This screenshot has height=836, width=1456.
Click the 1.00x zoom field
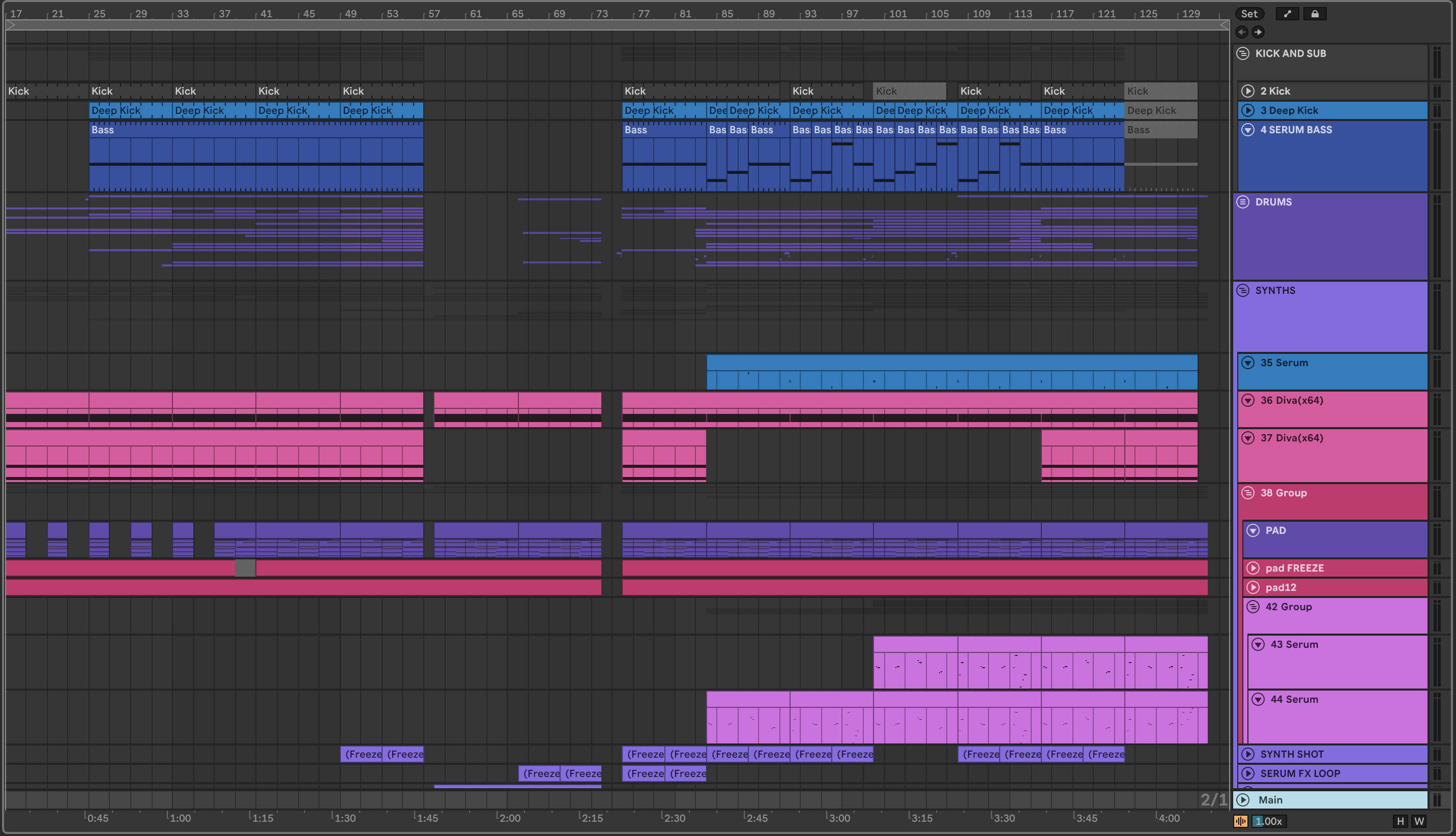tap(1268, 821)
